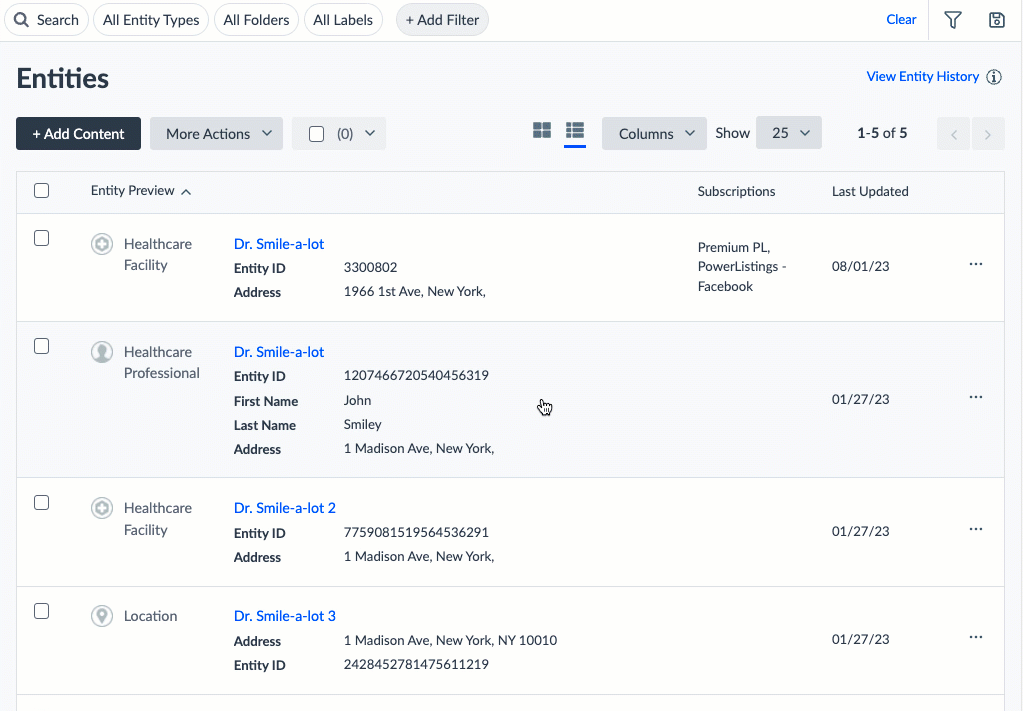Image resolution: width=1023 pixels, height=711 pixels.
Task: Click the info icon beside View Entity History
Action: click(994, 77)
